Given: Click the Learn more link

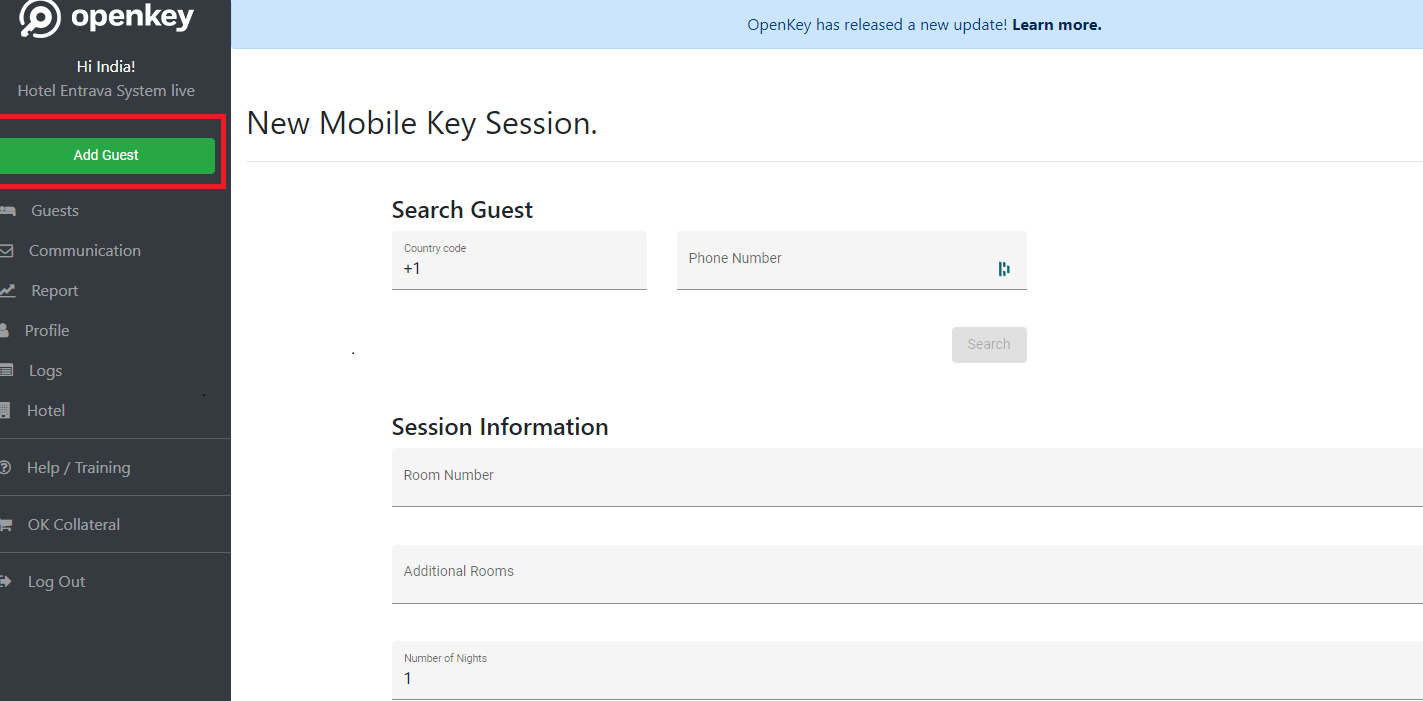Looking at the screenshot, I should pyautogui.click(x=1055, y=24).
